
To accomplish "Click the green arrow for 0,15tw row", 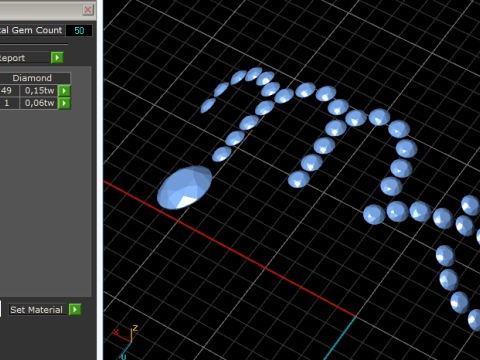I will [x=64, y=91].
